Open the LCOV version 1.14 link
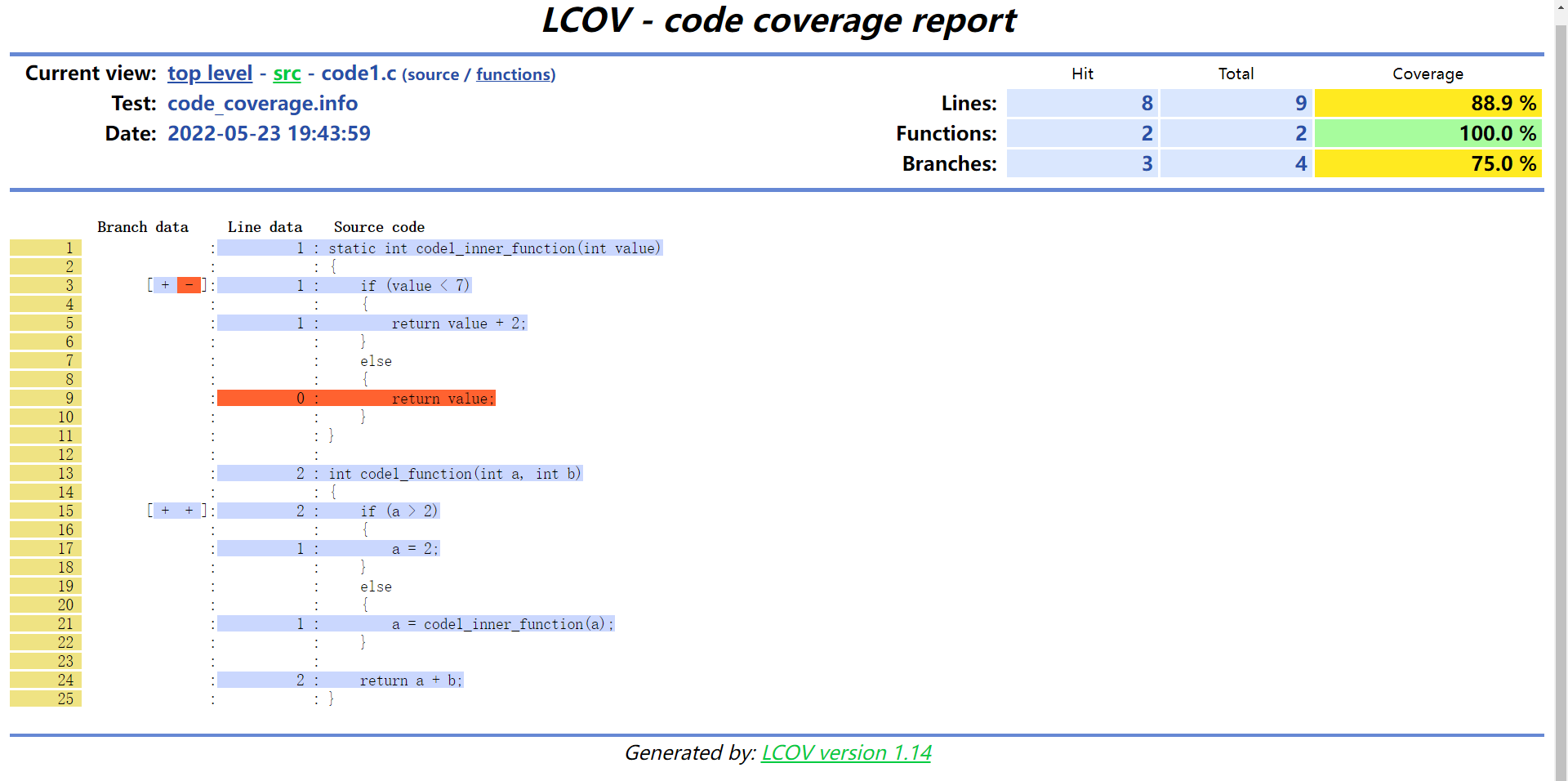The width and height of the screenshot is (1568, 781). click(846, 752)
